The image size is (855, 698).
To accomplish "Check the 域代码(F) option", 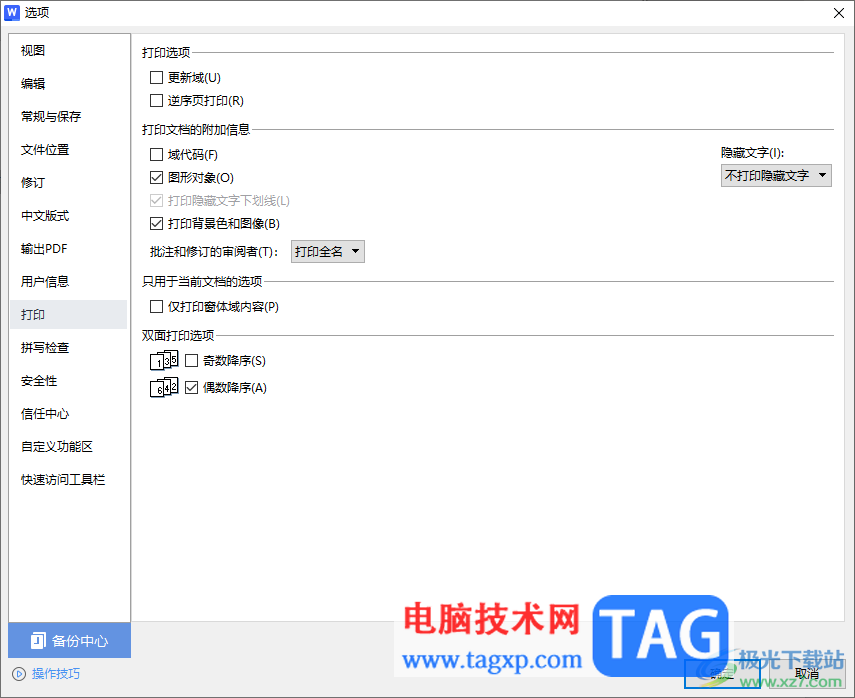I will point(156,155).
